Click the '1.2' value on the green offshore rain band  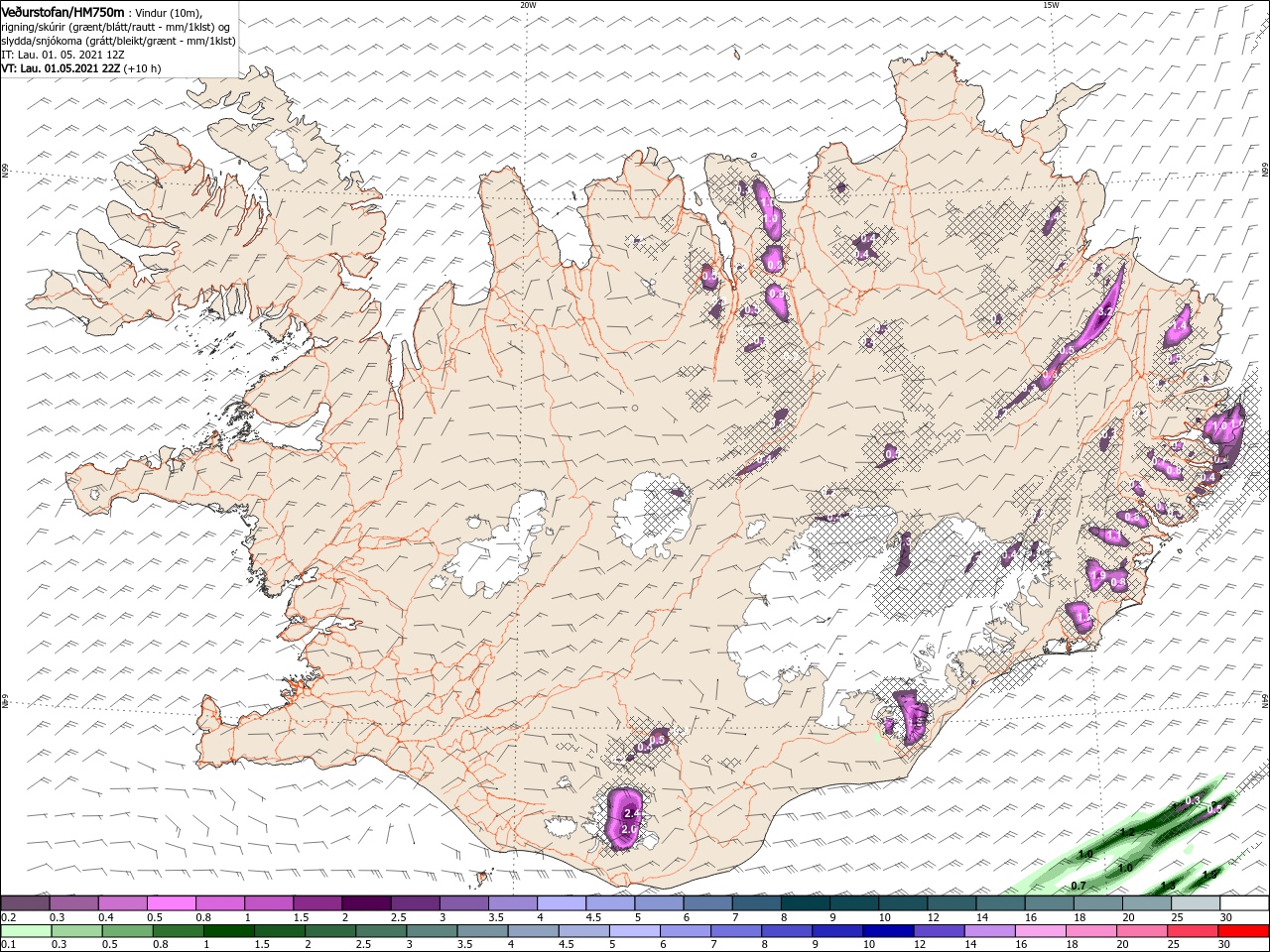[x=1126, y=832]
